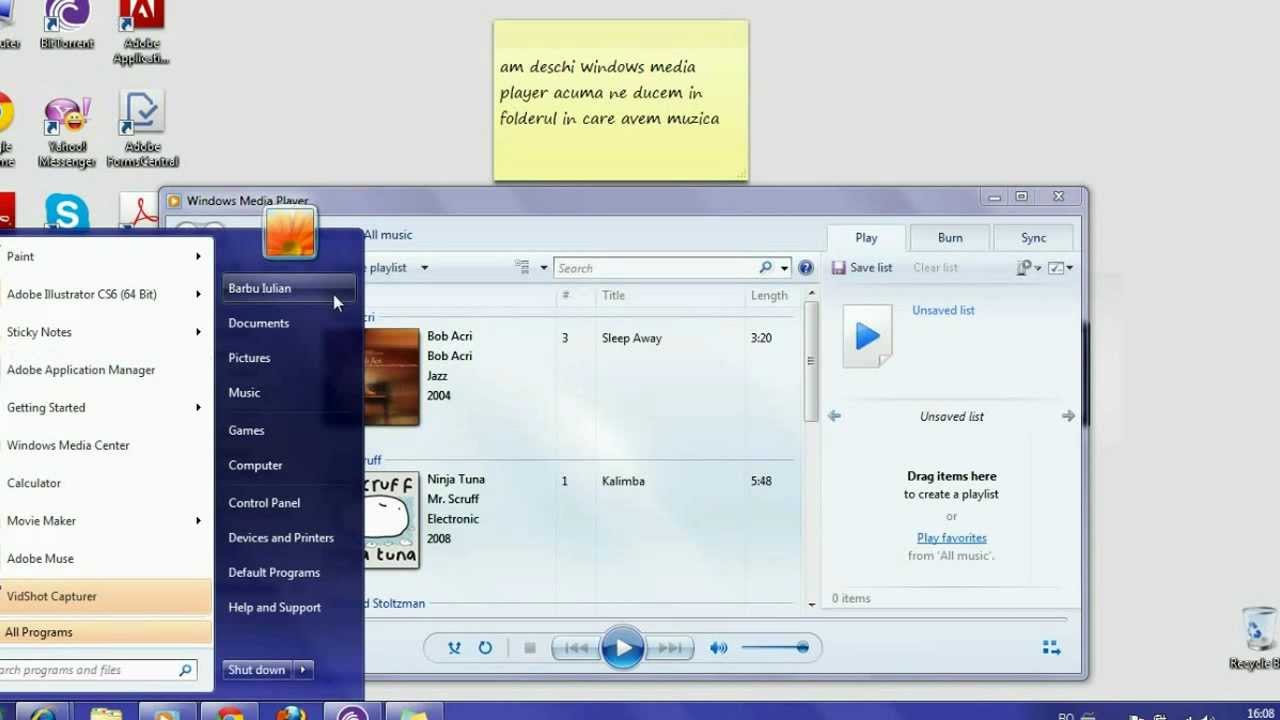Sort by the Length column header
The image size is (1280, 720).
click(770, 295)
